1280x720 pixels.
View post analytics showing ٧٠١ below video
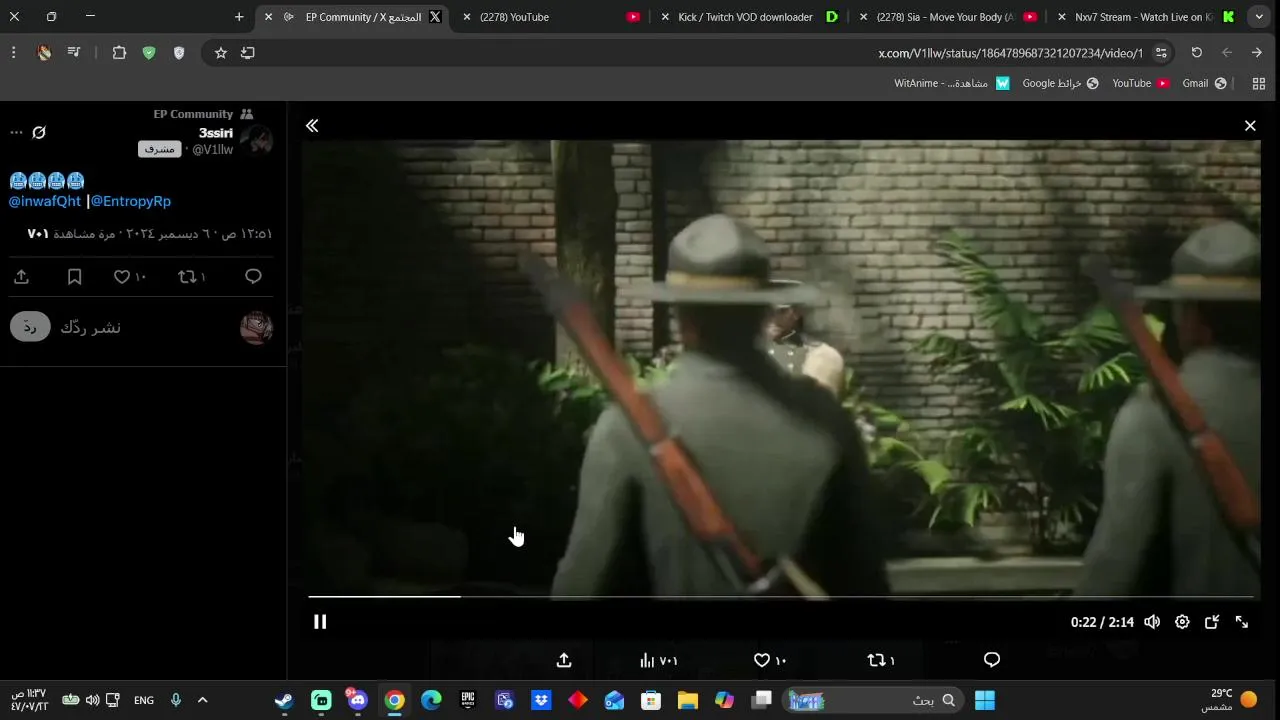click(659, 660)
